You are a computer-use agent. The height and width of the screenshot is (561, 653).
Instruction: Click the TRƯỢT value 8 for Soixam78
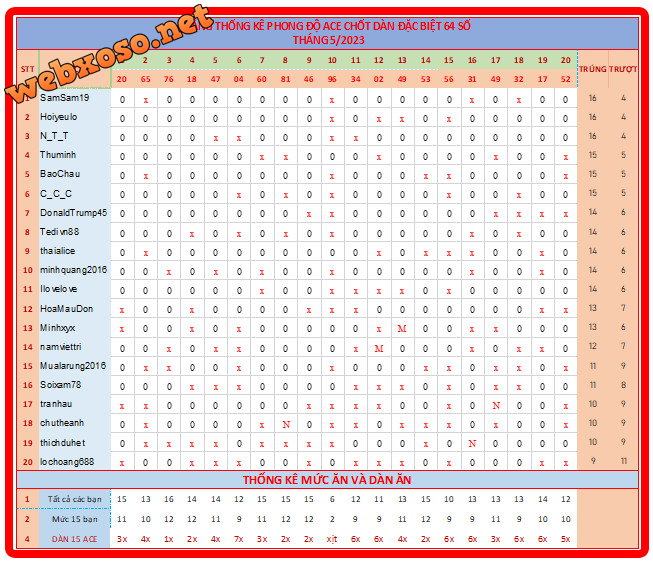click(x=623, y=385)
